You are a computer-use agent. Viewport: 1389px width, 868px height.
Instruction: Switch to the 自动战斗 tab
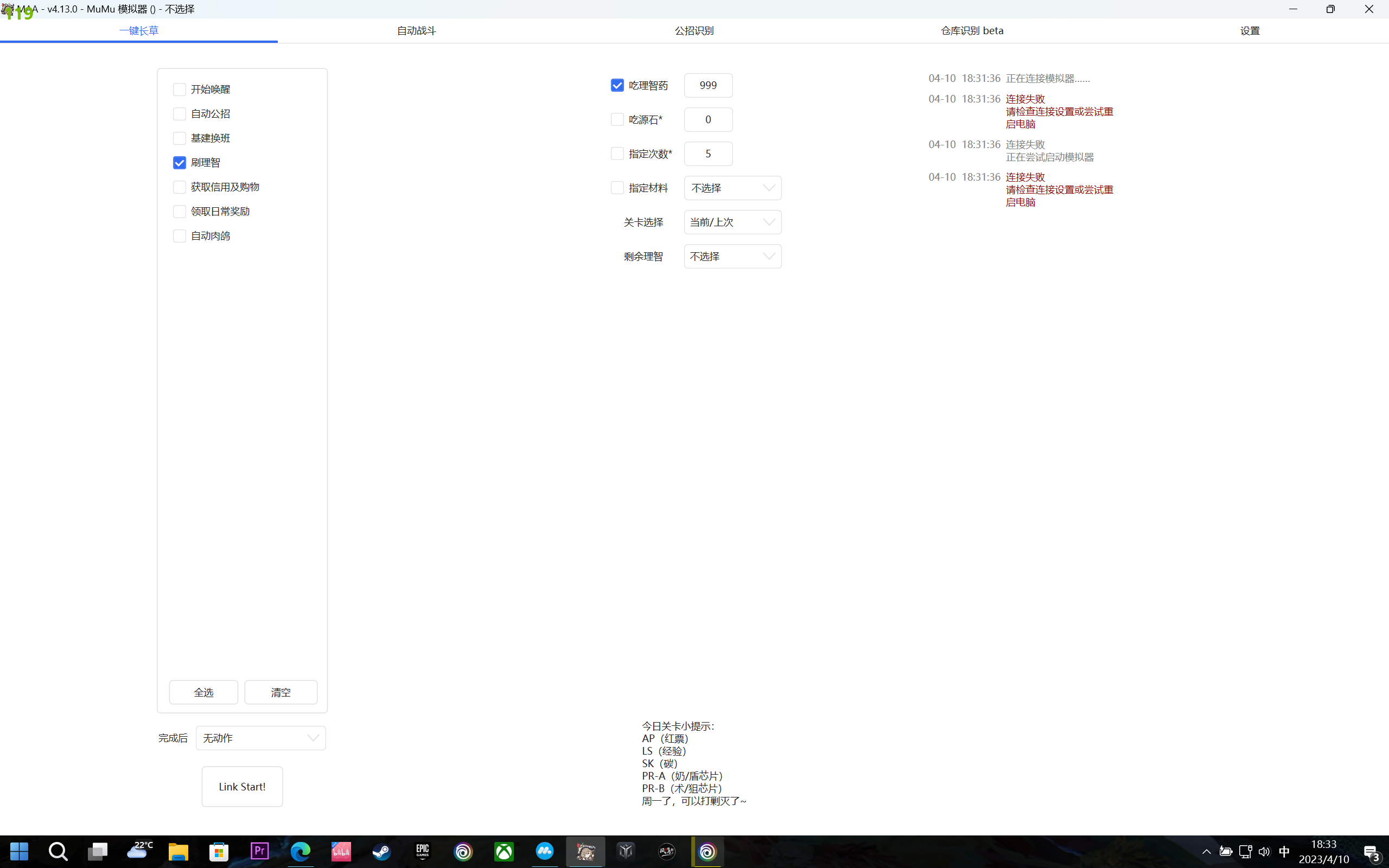[416, 30]
